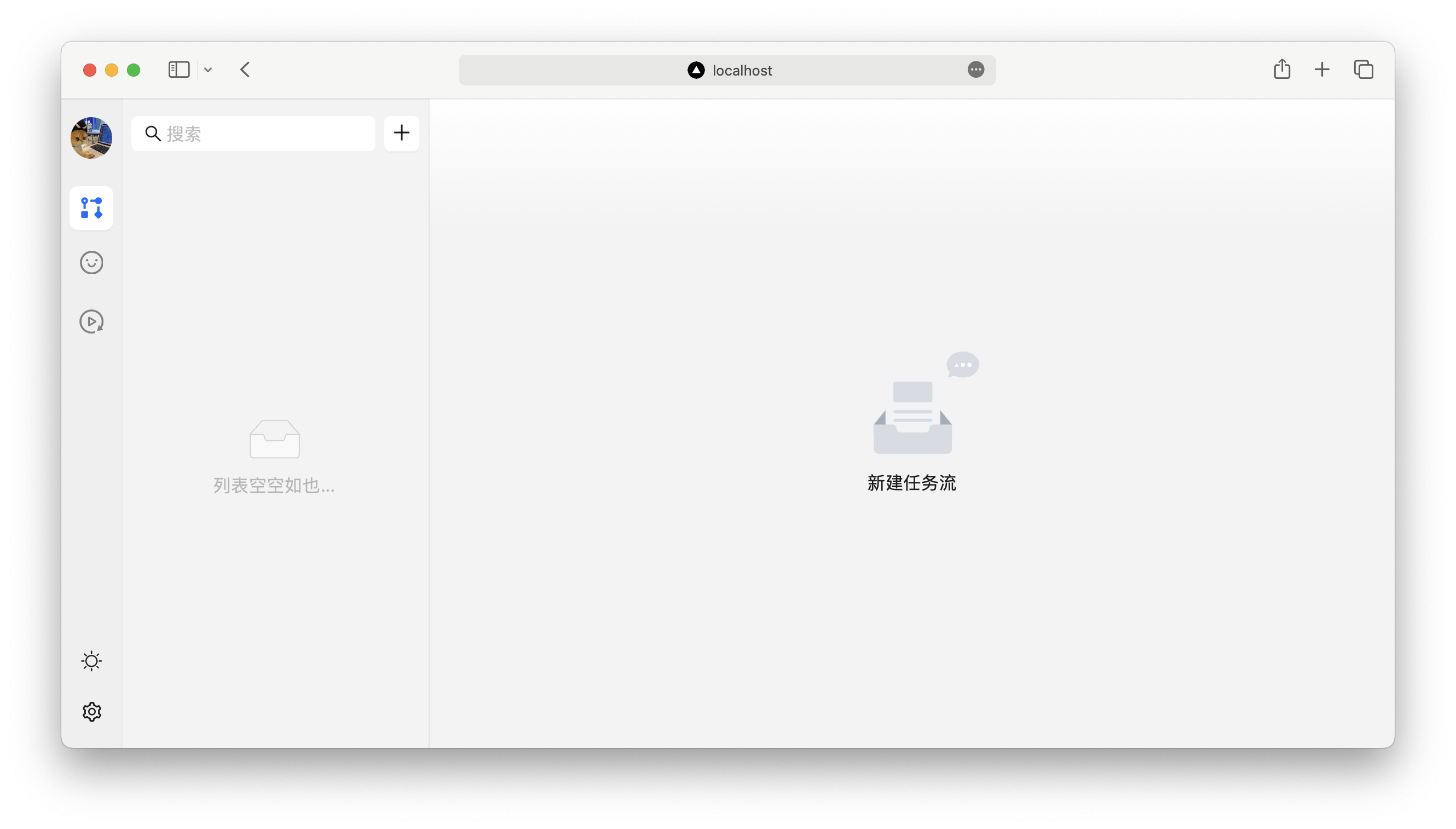Click the magnifier search icon
The width and height of the screenshot is (1456, 829).
(x=153, y=134)
